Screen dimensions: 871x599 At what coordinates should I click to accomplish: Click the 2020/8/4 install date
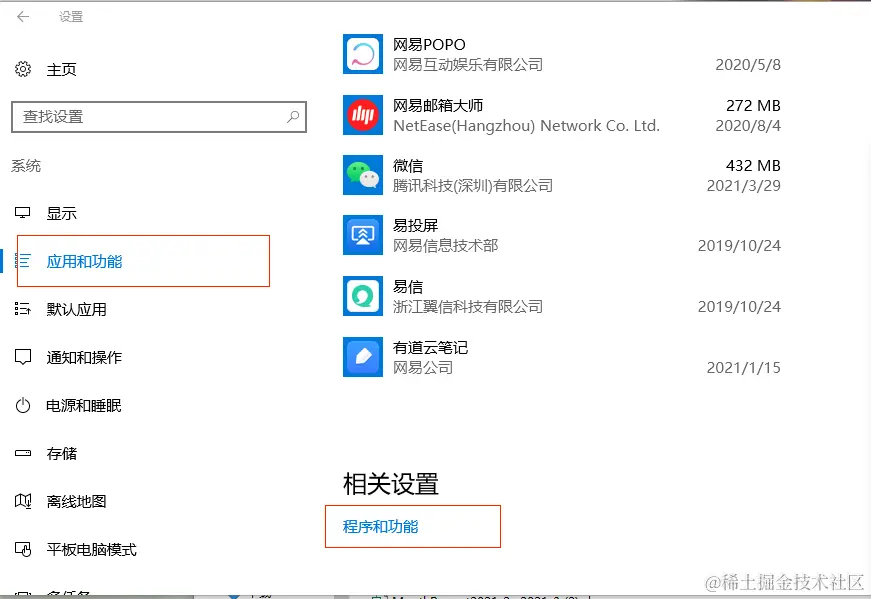click(748, 126)
